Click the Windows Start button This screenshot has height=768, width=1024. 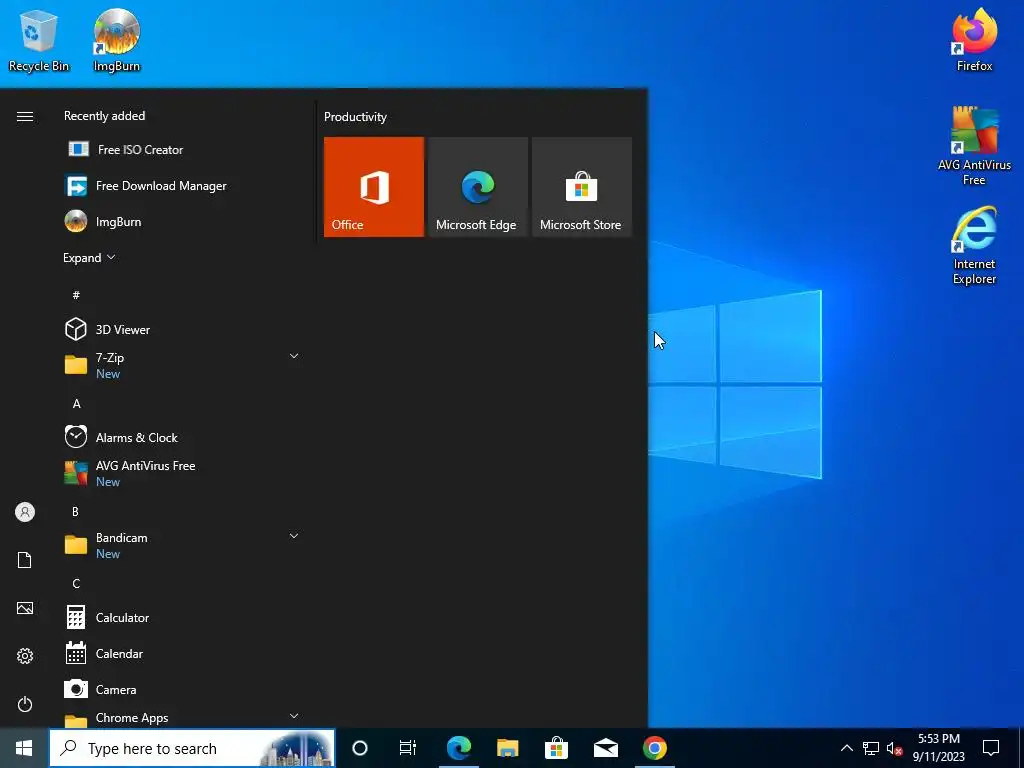coord(24,748)
